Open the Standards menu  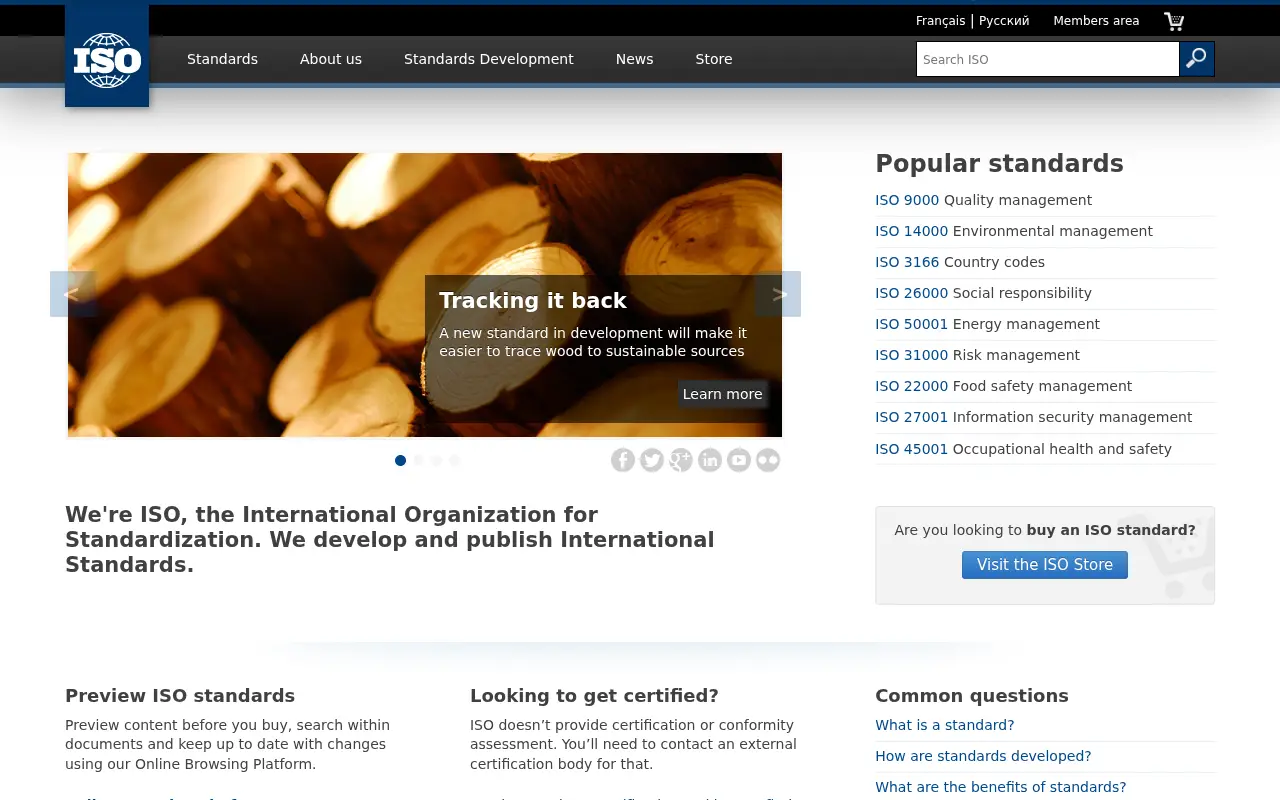pyautogui.click(x=222, y=59)
